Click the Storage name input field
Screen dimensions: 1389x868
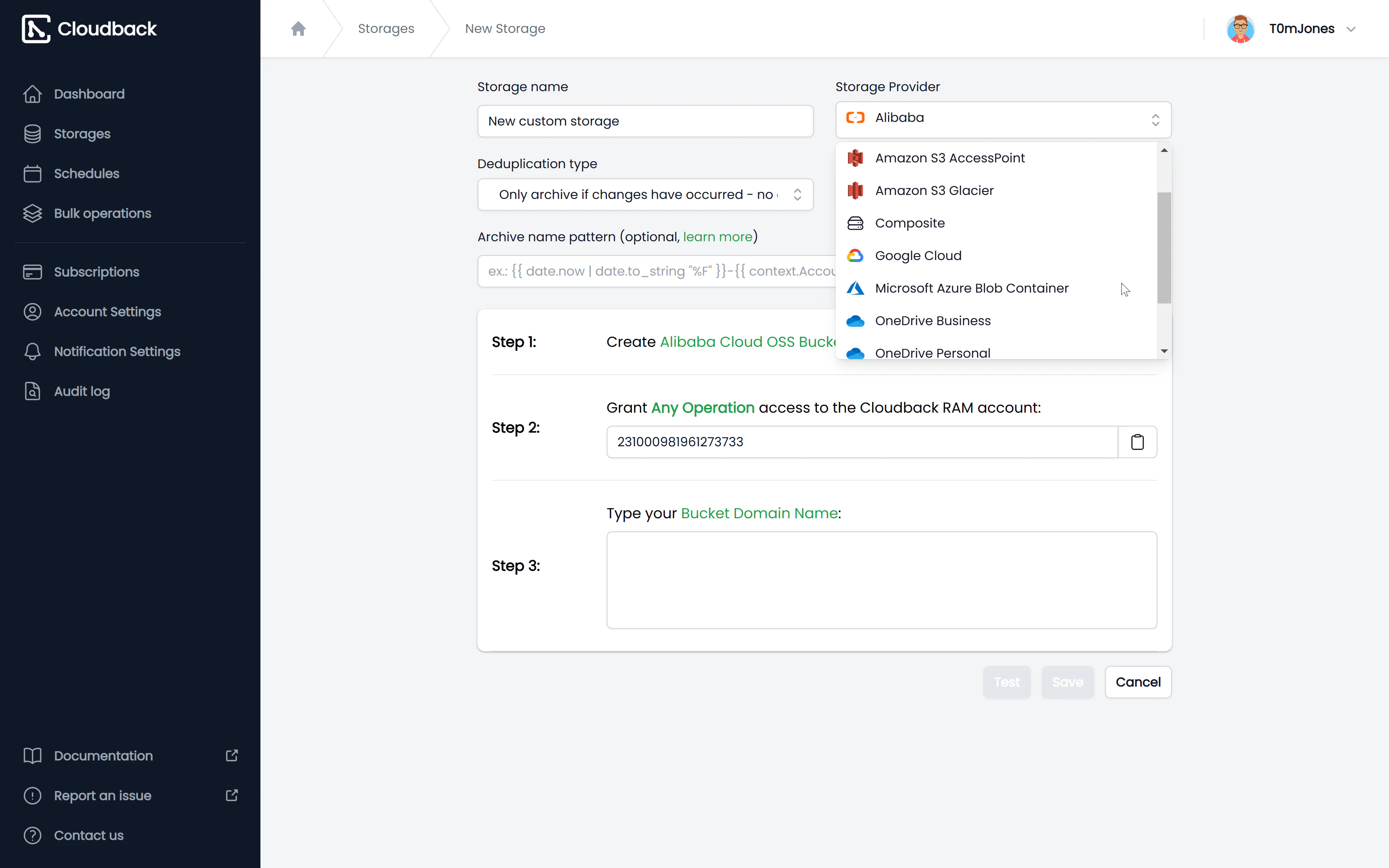(645, 121)
